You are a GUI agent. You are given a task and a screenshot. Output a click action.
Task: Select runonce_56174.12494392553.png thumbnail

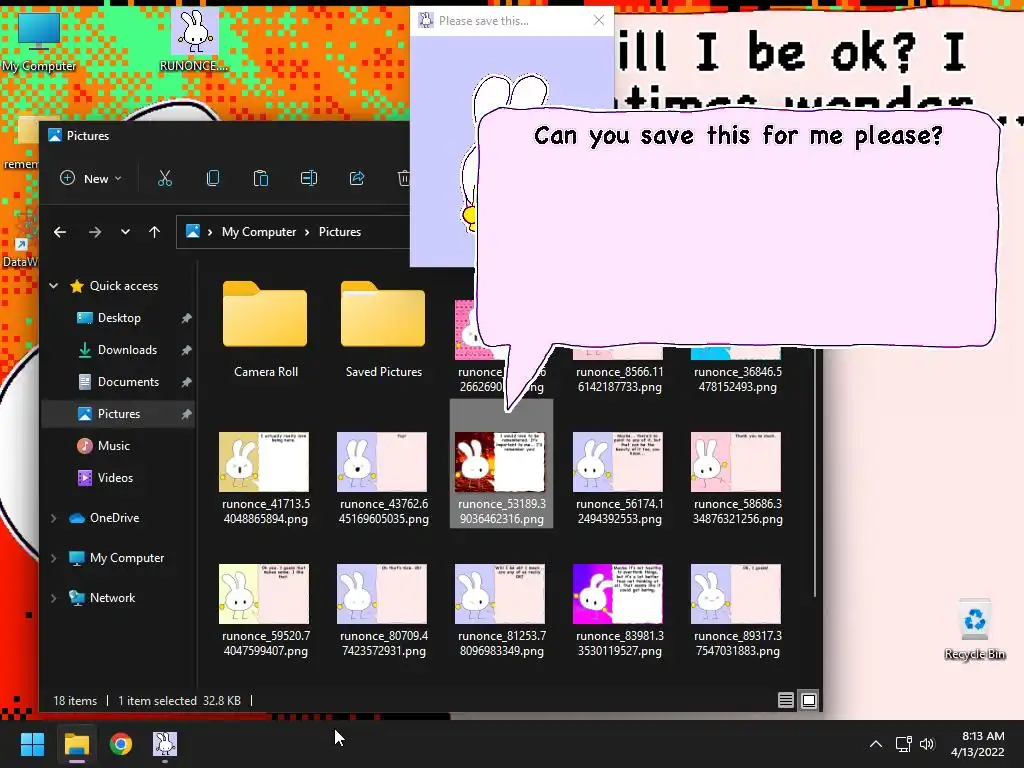(x=618, y=462)
